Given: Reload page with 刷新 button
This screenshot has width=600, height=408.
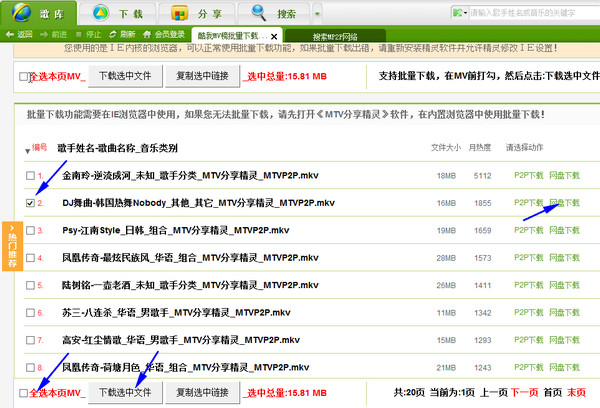Looking at the screenshot, I should point(122,34).
